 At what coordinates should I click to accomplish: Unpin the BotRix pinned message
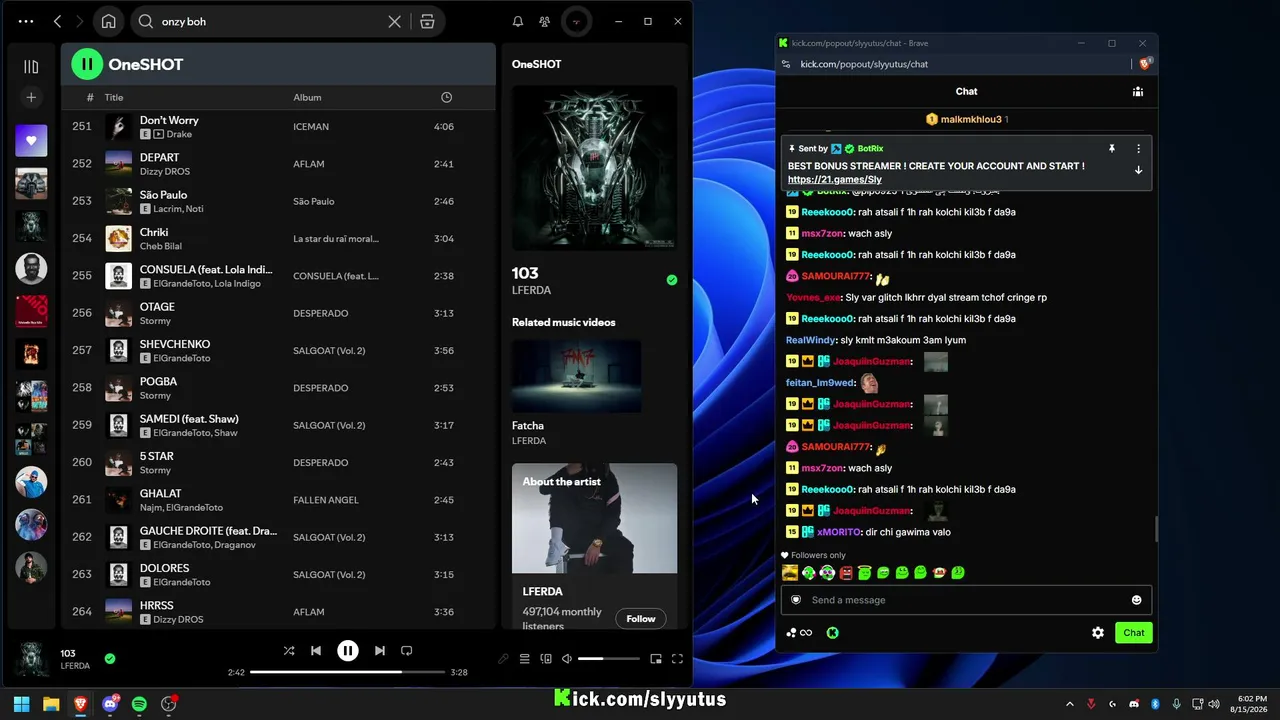[x=1111, y=149]
